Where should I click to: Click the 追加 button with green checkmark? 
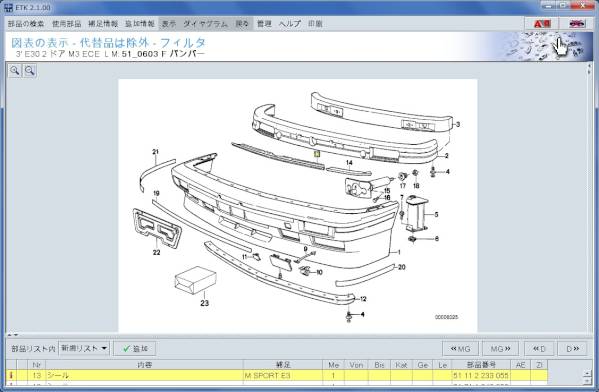coord(135,348)
